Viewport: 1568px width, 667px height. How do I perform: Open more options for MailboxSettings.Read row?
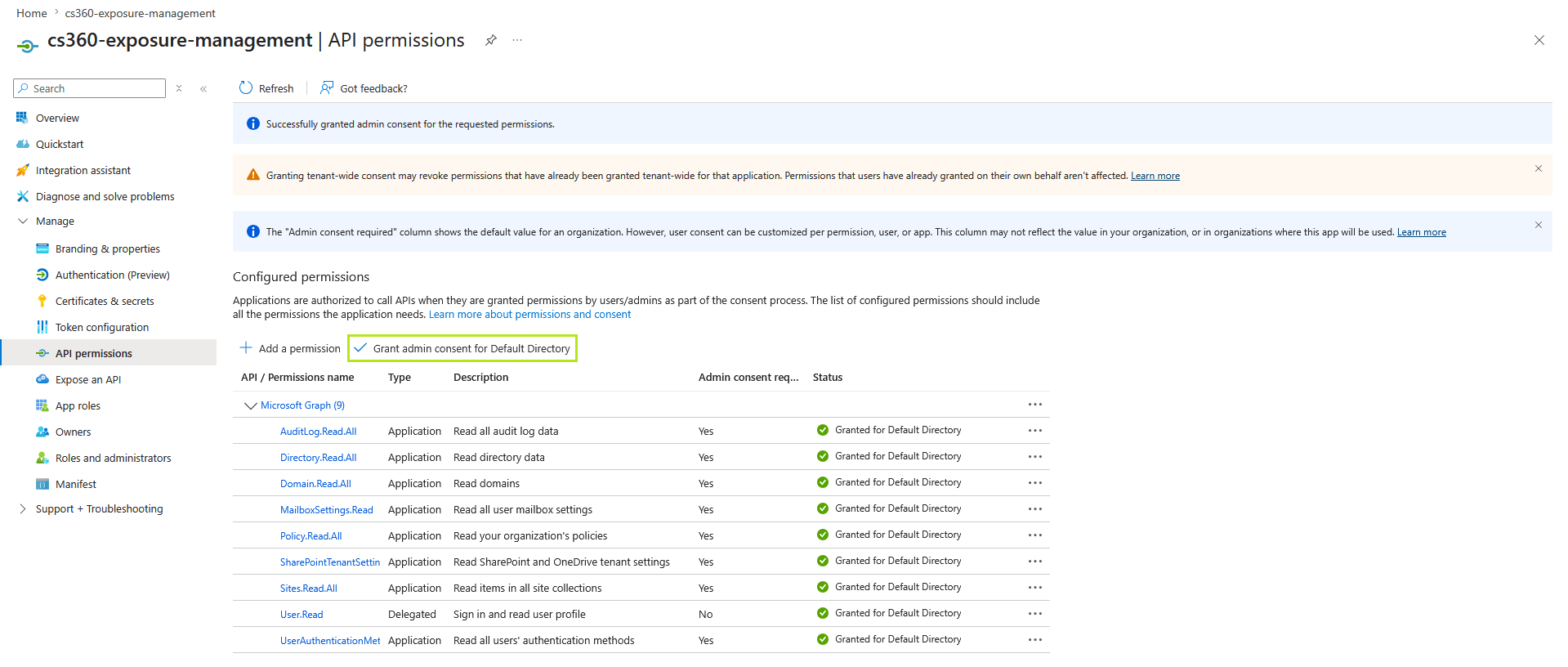click(x=1035, y=509)
